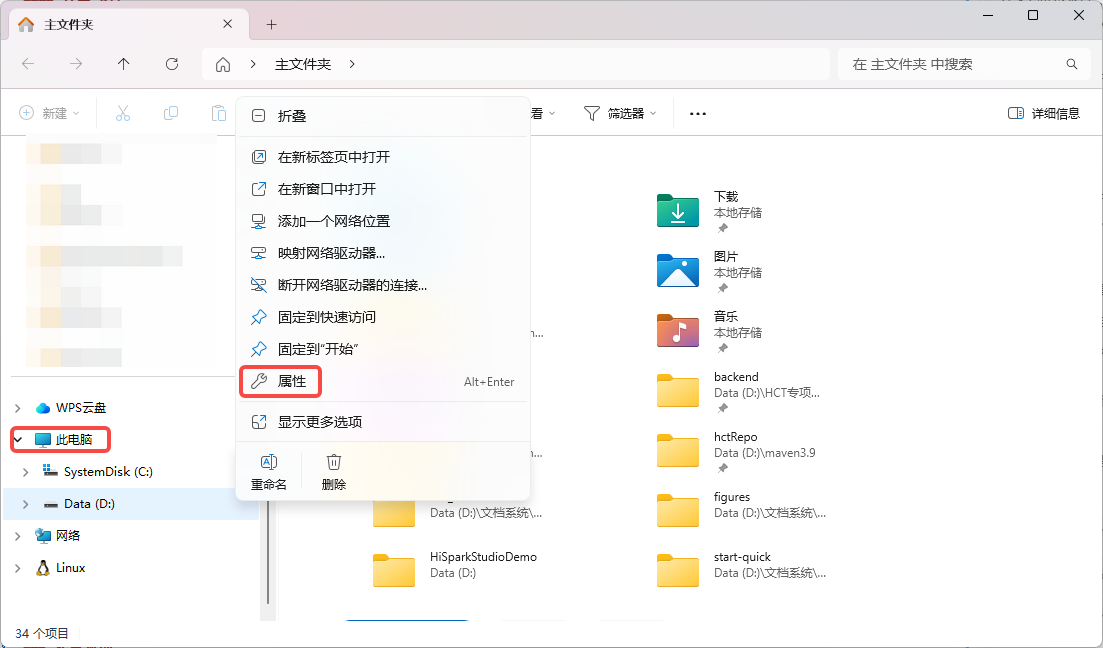Screen dimensions: 1103x648
Task: Open the 下载 downloads folder icon
Action: tap(677, 210)
